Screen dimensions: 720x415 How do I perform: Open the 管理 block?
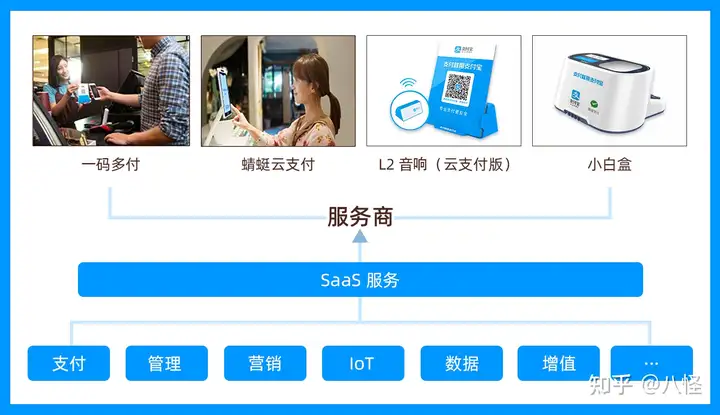click(167, 363)
